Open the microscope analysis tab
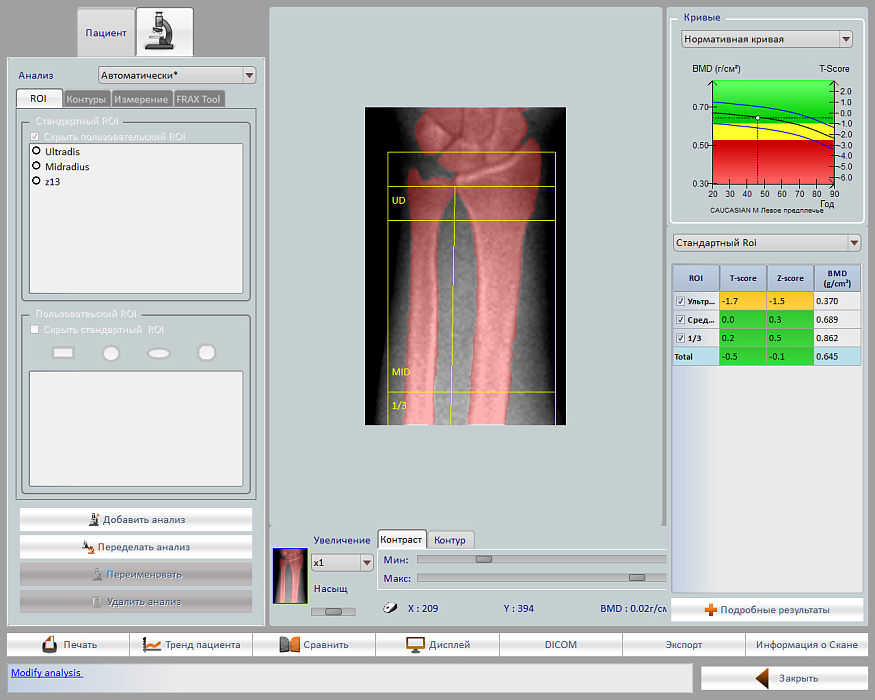 [164, 32]
